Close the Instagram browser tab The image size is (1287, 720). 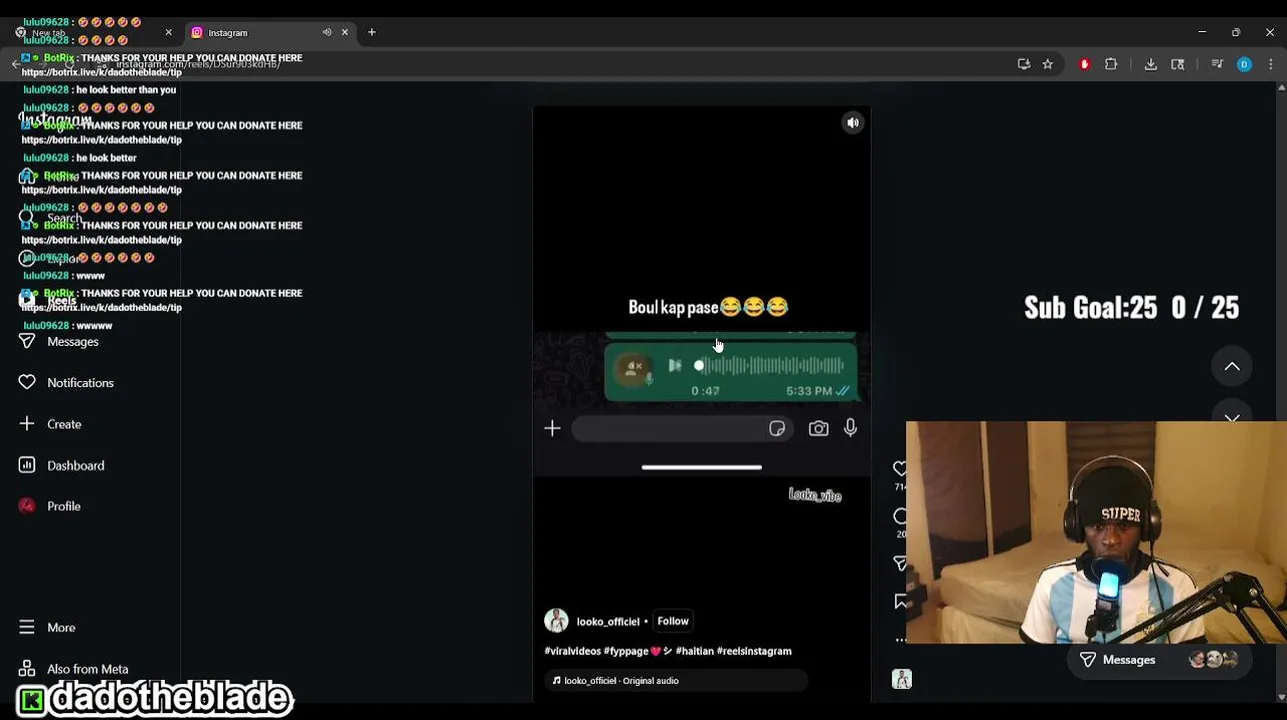tap(345, 33)
